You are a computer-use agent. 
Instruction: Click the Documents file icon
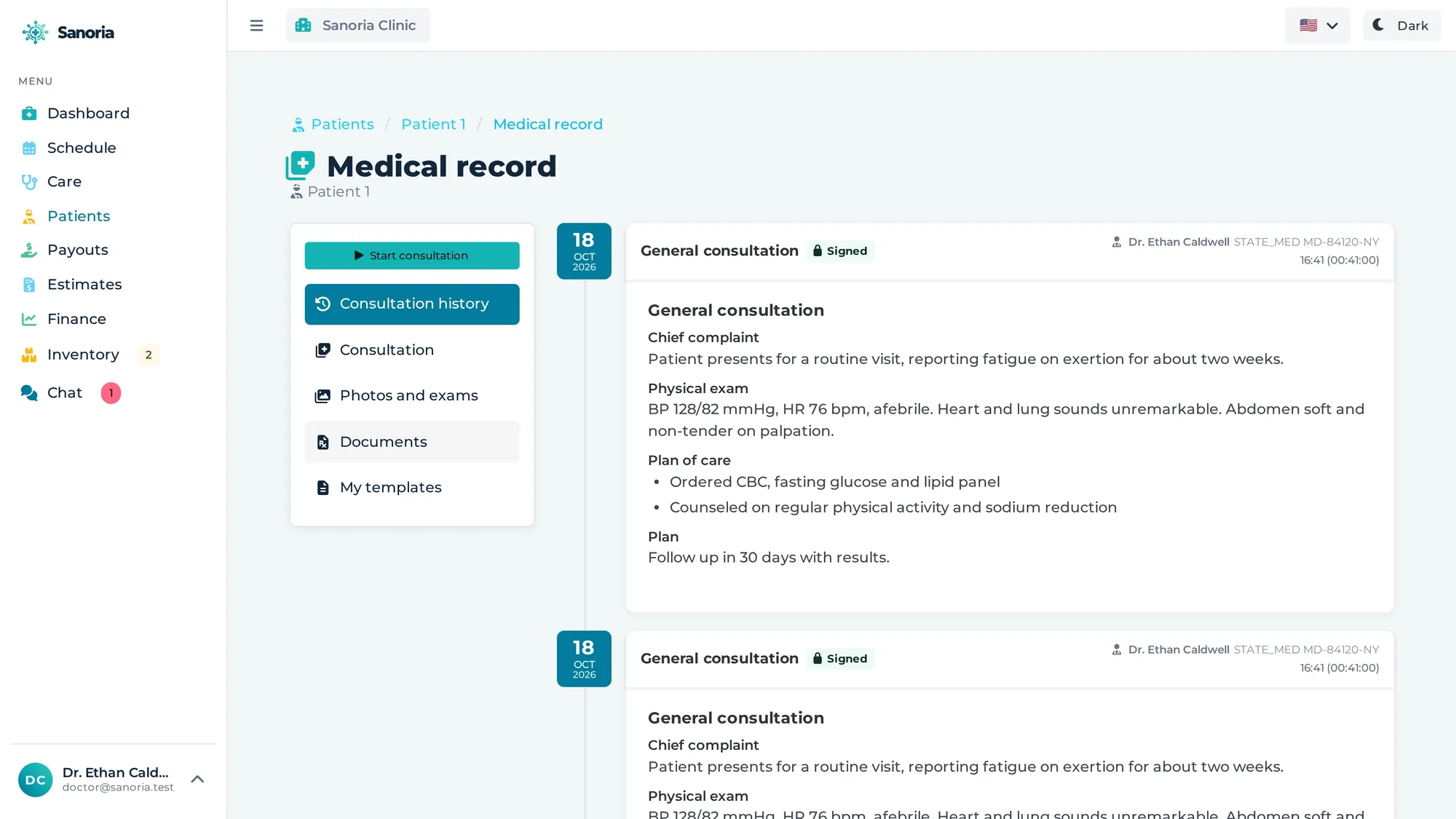323,442
